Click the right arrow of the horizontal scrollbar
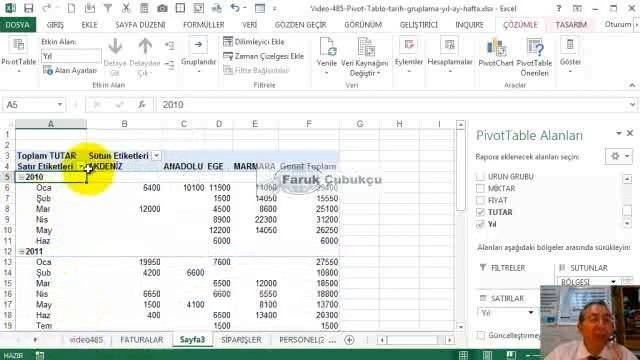Image resolution: width=640 pixels, height=360 pixels. [449, 340]
